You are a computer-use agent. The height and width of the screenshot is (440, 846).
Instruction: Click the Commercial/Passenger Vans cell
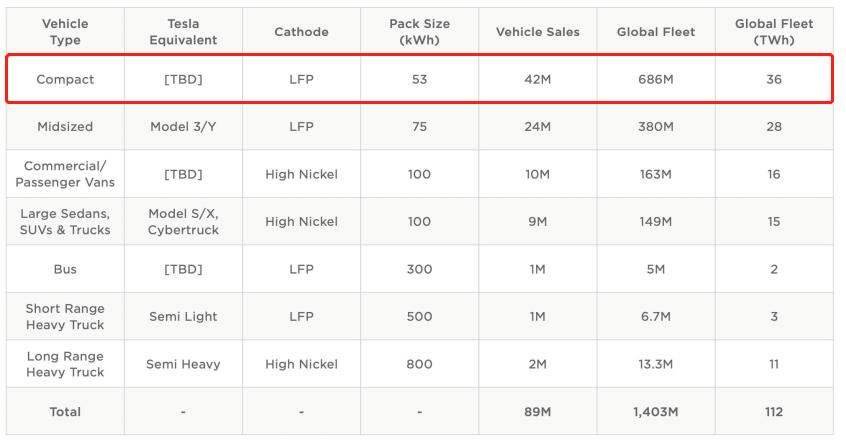click(65, 174)
